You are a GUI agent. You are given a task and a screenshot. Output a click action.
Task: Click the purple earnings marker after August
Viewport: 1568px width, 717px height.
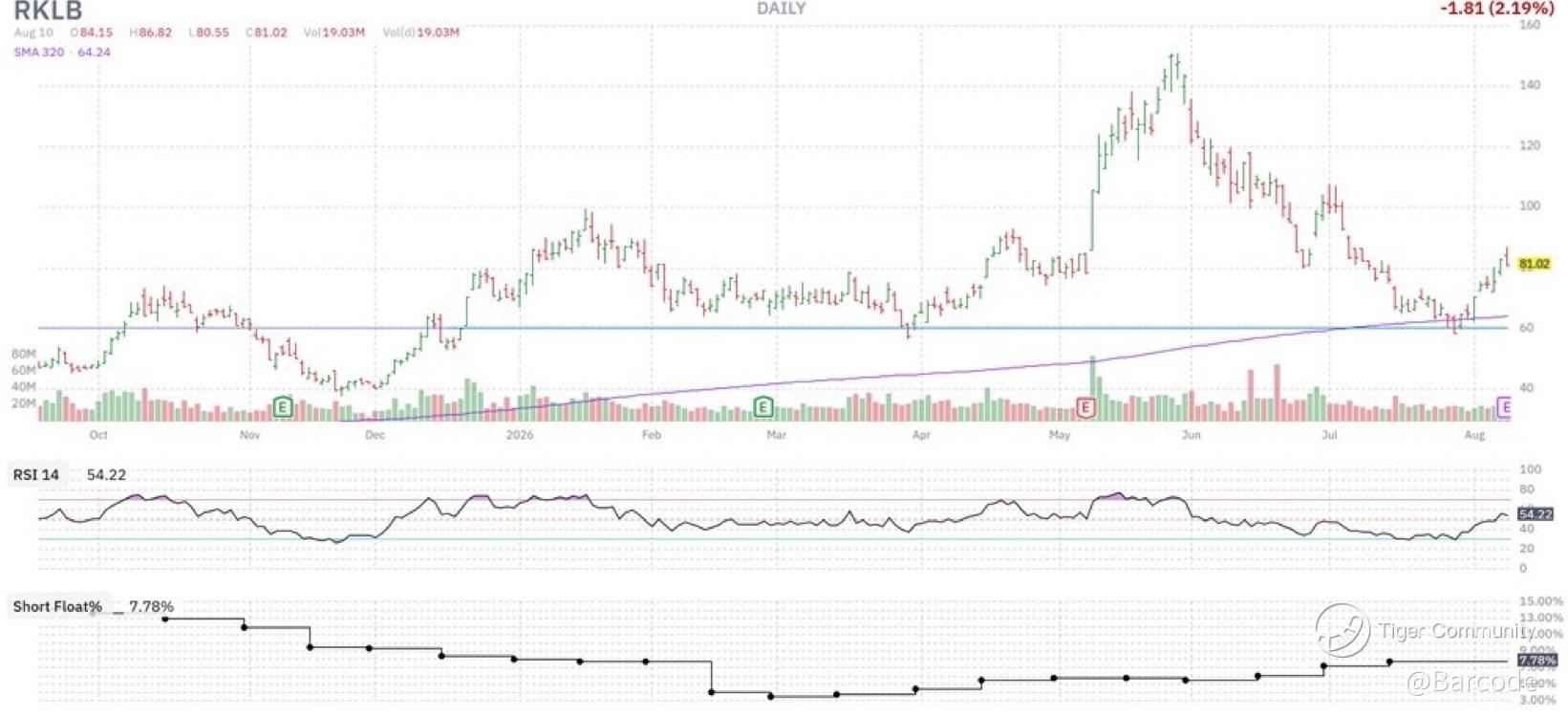[x=1505, y=408]
